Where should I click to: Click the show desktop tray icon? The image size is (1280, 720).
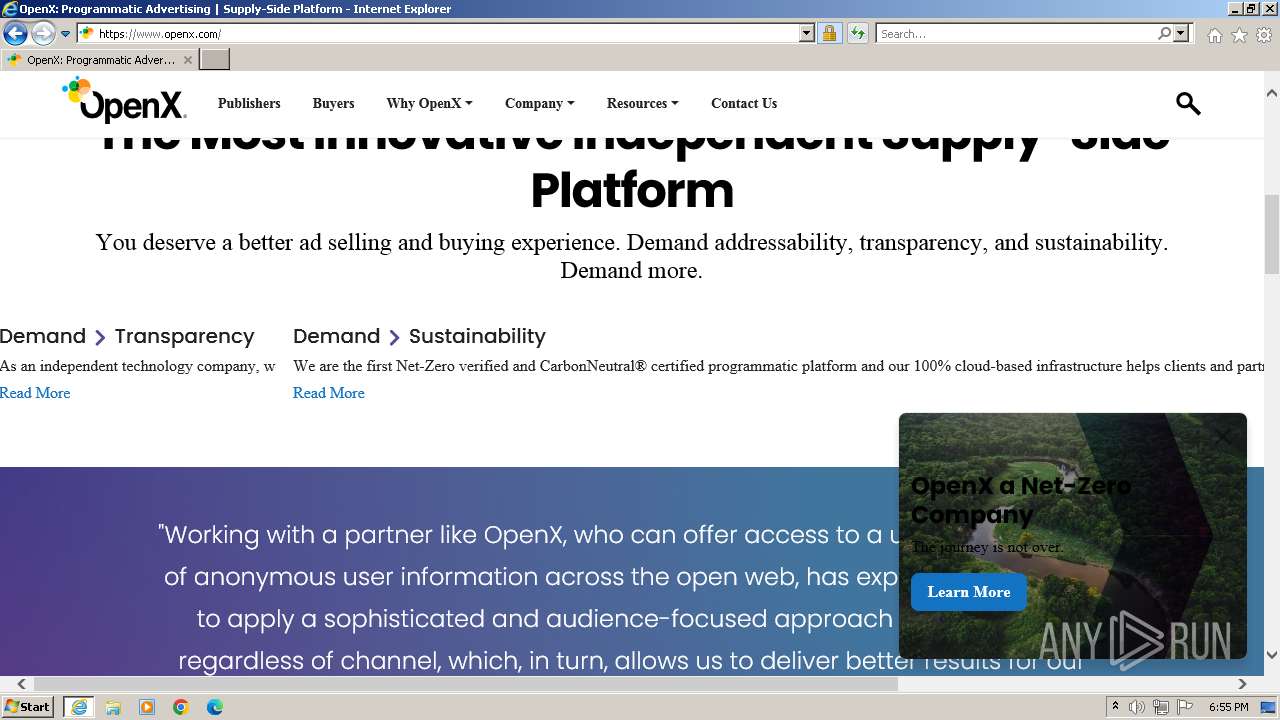click(1268, 707)
